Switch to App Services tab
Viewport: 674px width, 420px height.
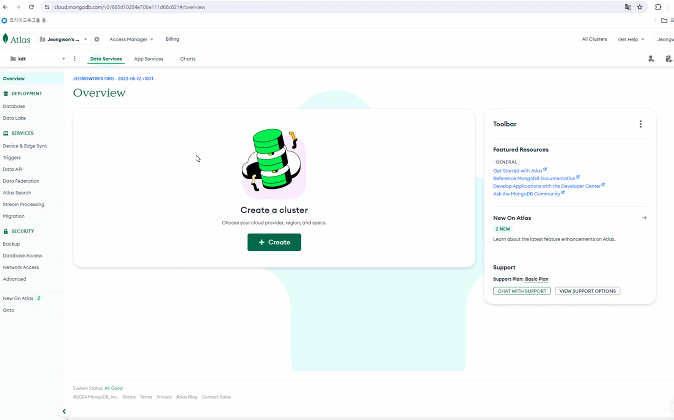point(149,59)
